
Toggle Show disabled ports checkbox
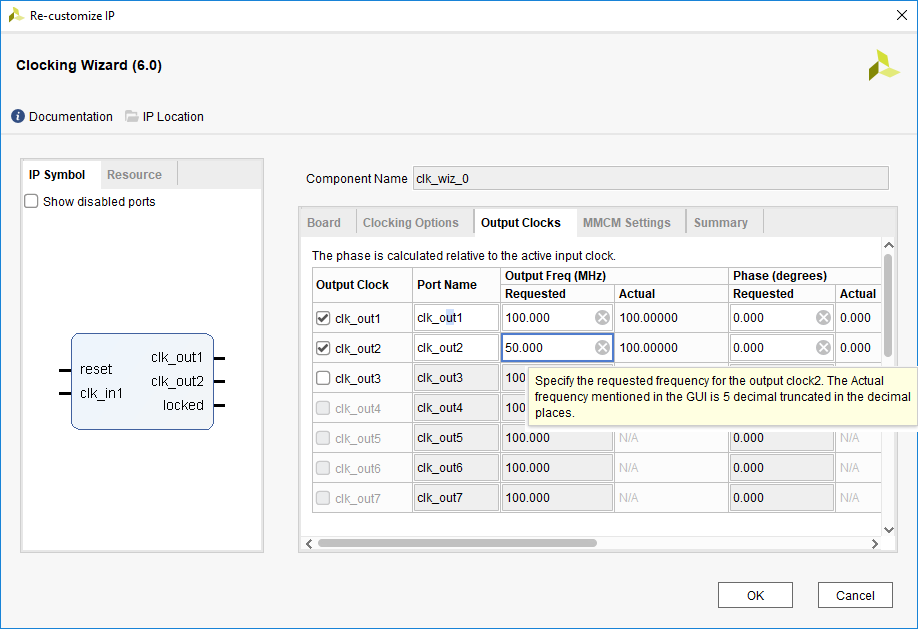(x=31, y=201)
